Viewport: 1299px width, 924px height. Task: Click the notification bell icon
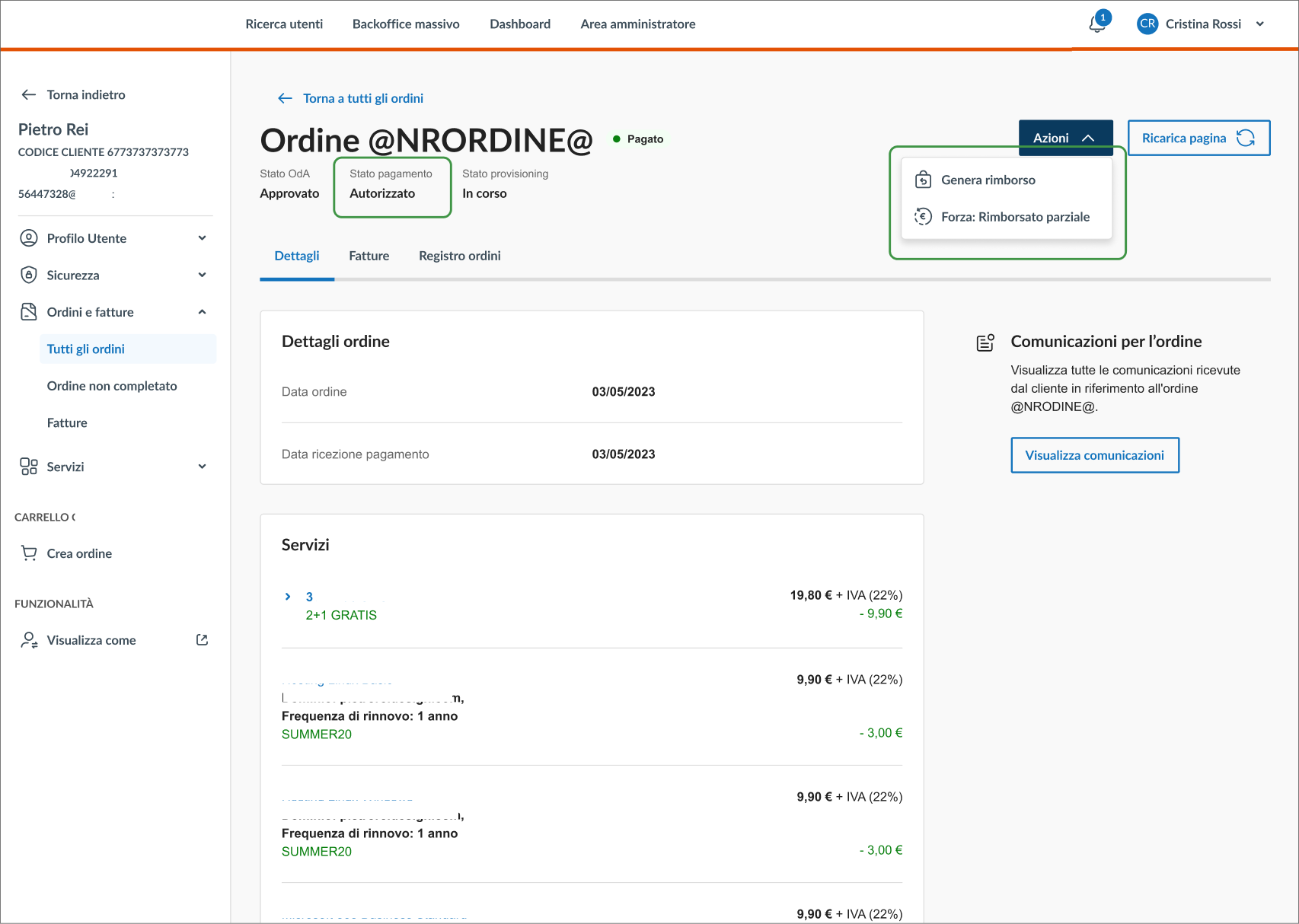coord(1096,24)
